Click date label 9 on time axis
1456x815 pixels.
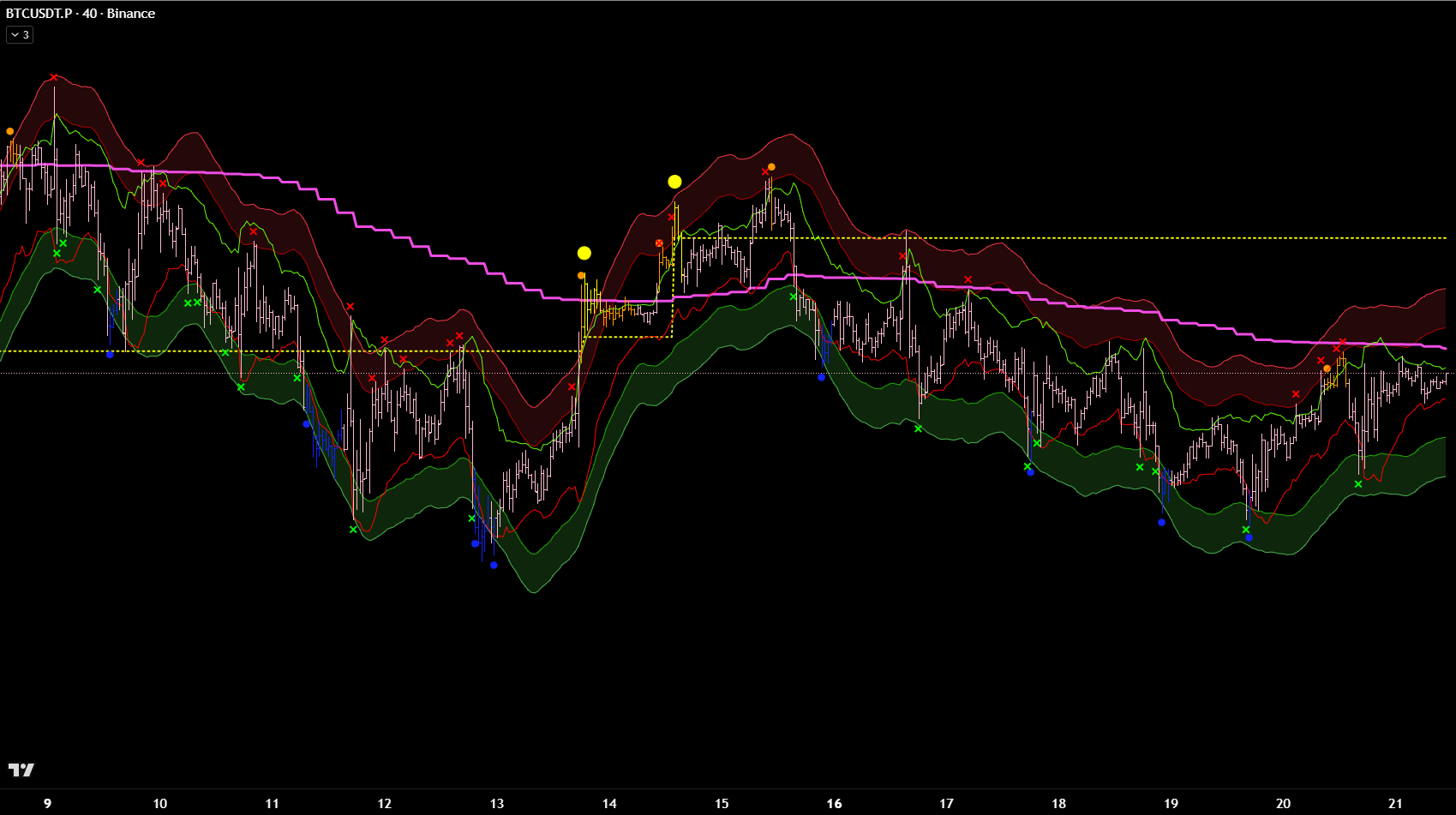pyautogui.click(x=47, y=803)
